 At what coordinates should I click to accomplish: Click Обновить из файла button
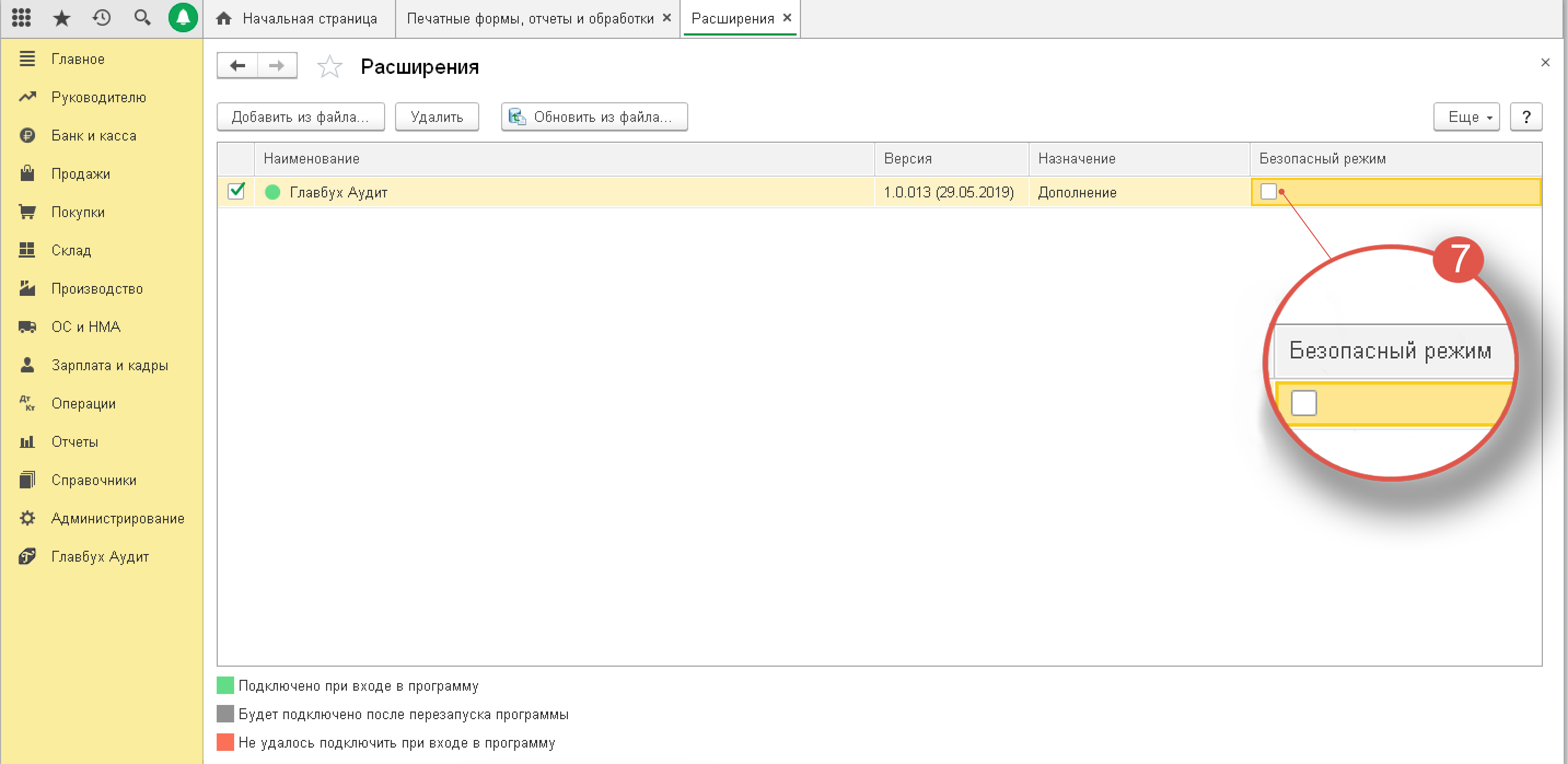[x=594, y=117]
